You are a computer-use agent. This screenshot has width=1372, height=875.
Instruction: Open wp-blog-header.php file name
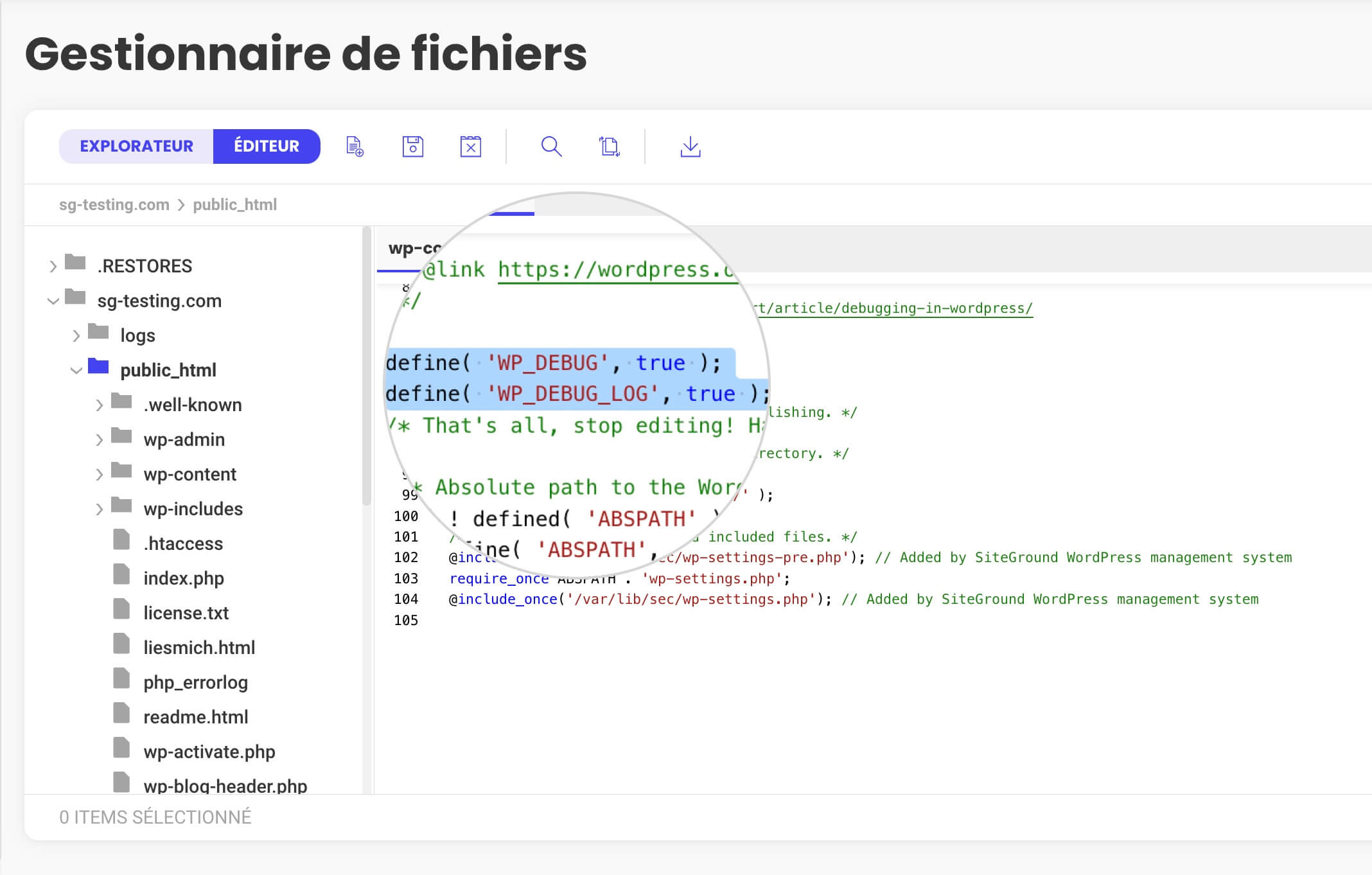225,786
